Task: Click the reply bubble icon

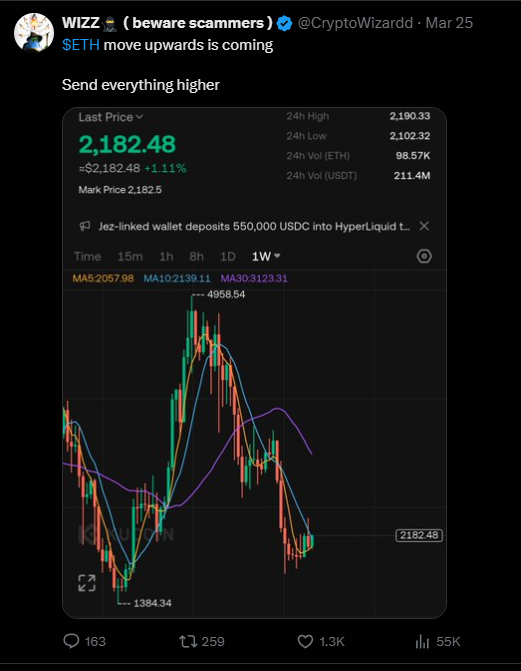Action: 71,641
